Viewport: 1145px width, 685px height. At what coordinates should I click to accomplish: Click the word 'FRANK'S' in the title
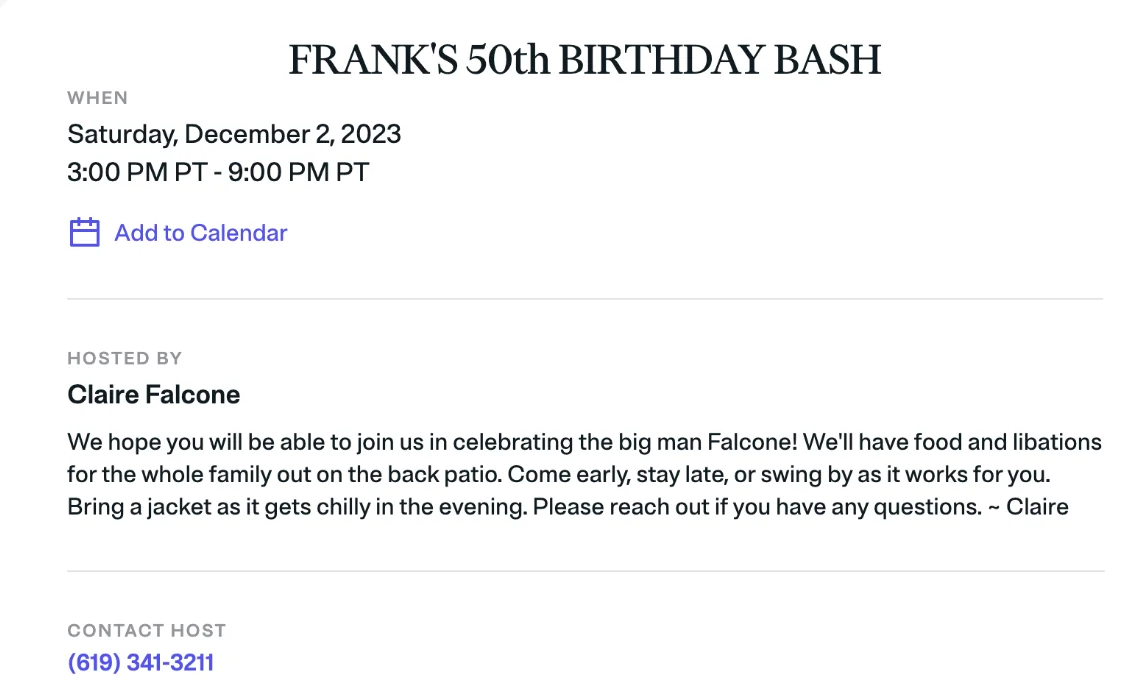(x=373, y=60)
